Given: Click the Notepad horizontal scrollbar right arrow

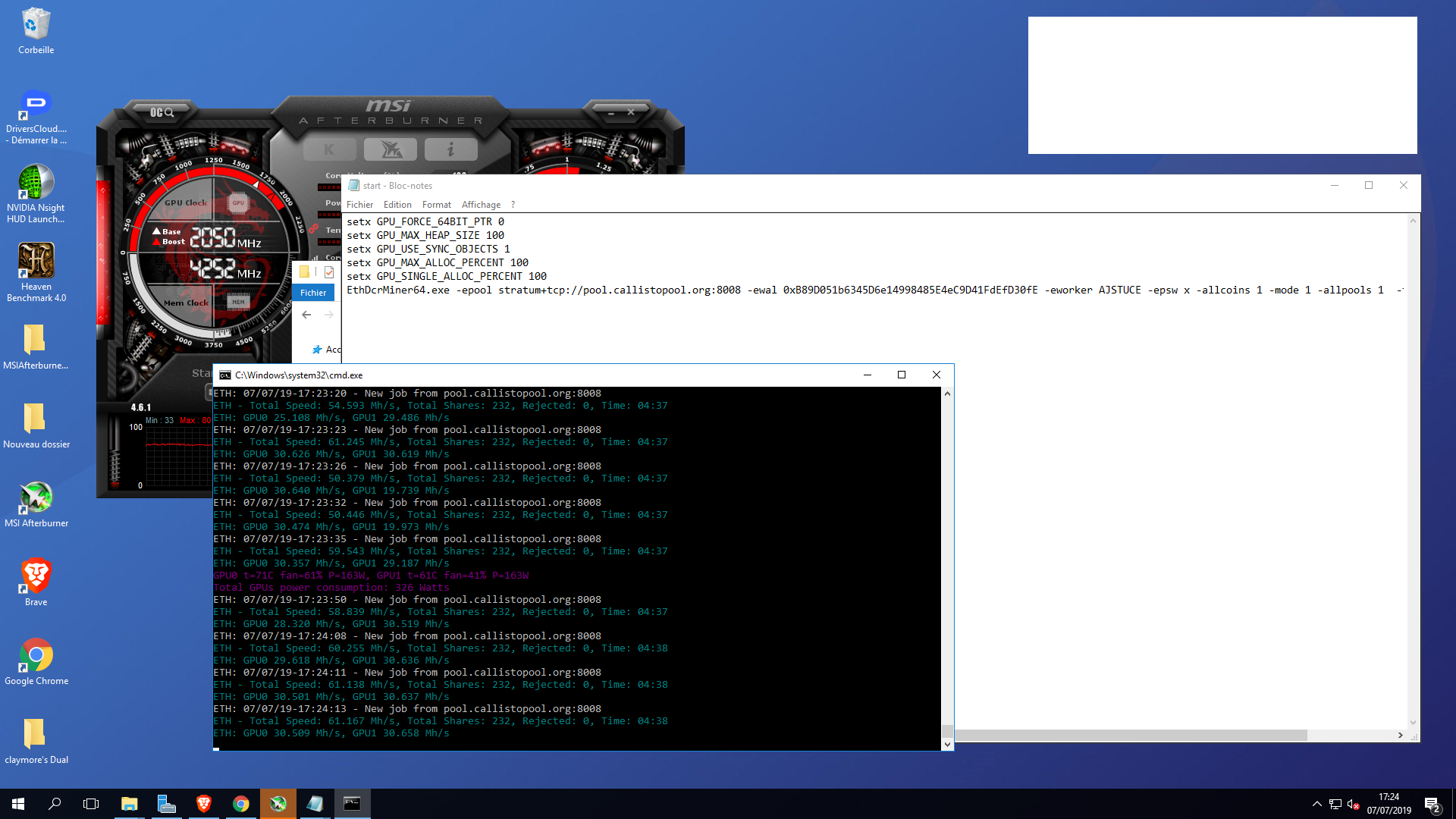Looking at the screenshot, I should pos(1400,736).
